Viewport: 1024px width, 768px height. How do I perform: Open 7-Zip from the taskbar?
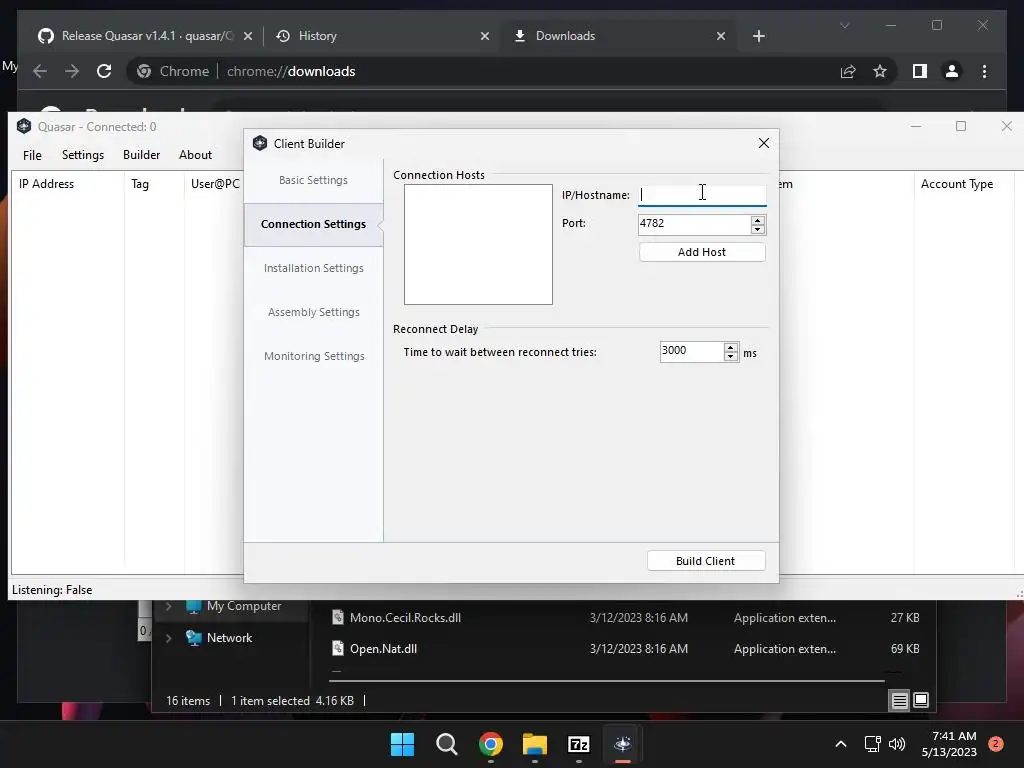pos(579,744)
